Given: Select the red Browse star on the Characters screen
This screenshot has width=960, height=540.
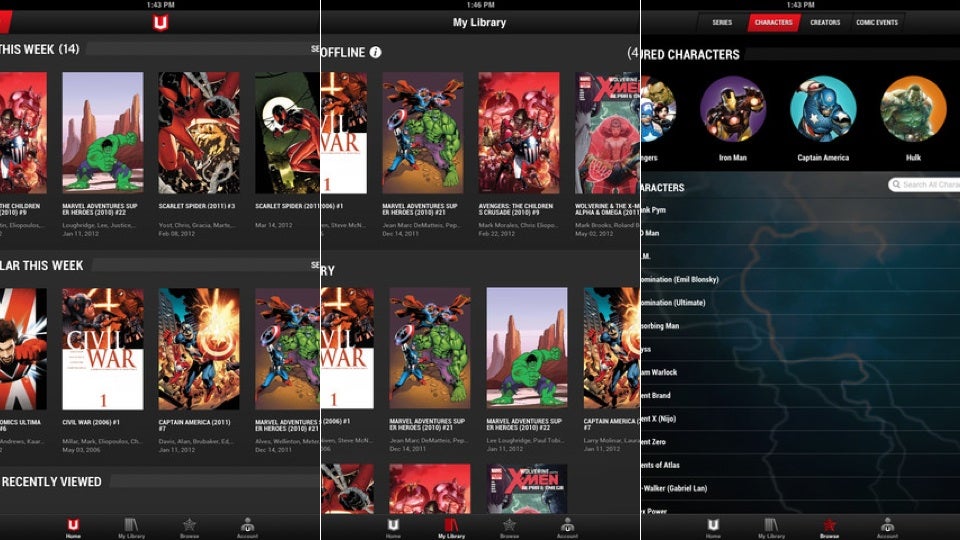Looking at the screenshot, I should point(830,527).
